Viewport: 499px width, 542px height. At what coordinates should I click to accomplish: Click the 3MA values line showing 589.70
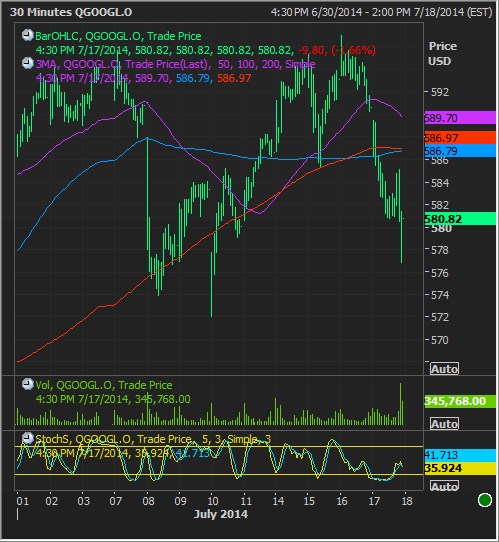(x=143, y=78)
